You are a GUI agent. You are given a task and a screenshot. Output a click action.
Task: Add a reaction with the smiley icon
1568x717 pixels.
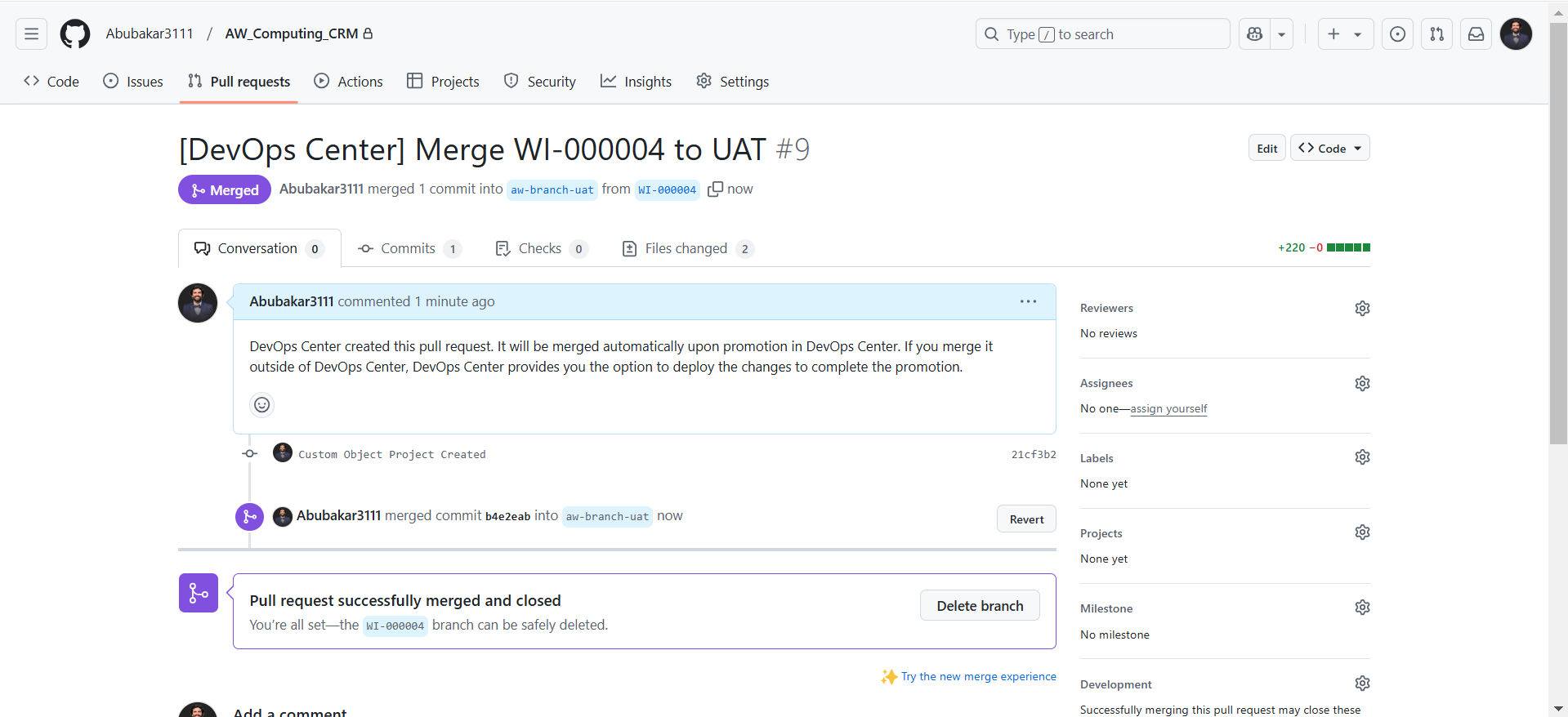[261, 404]
